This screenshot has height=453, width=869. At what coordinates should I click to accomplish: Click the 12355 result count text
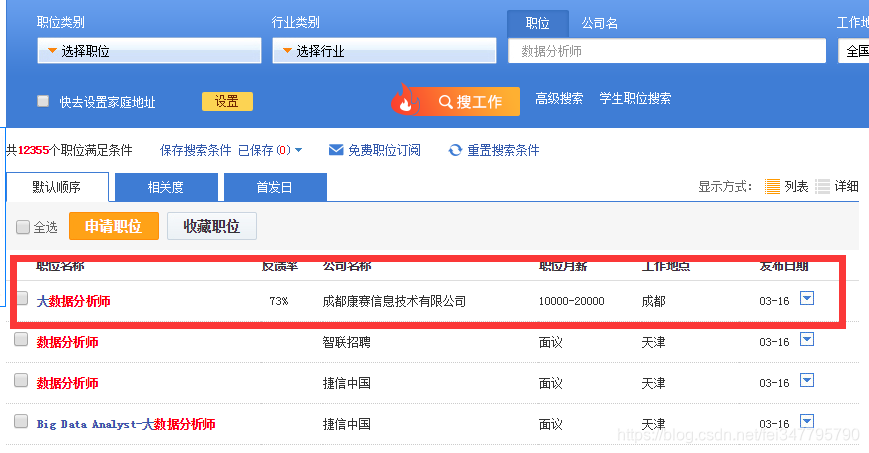pos(33,150)
